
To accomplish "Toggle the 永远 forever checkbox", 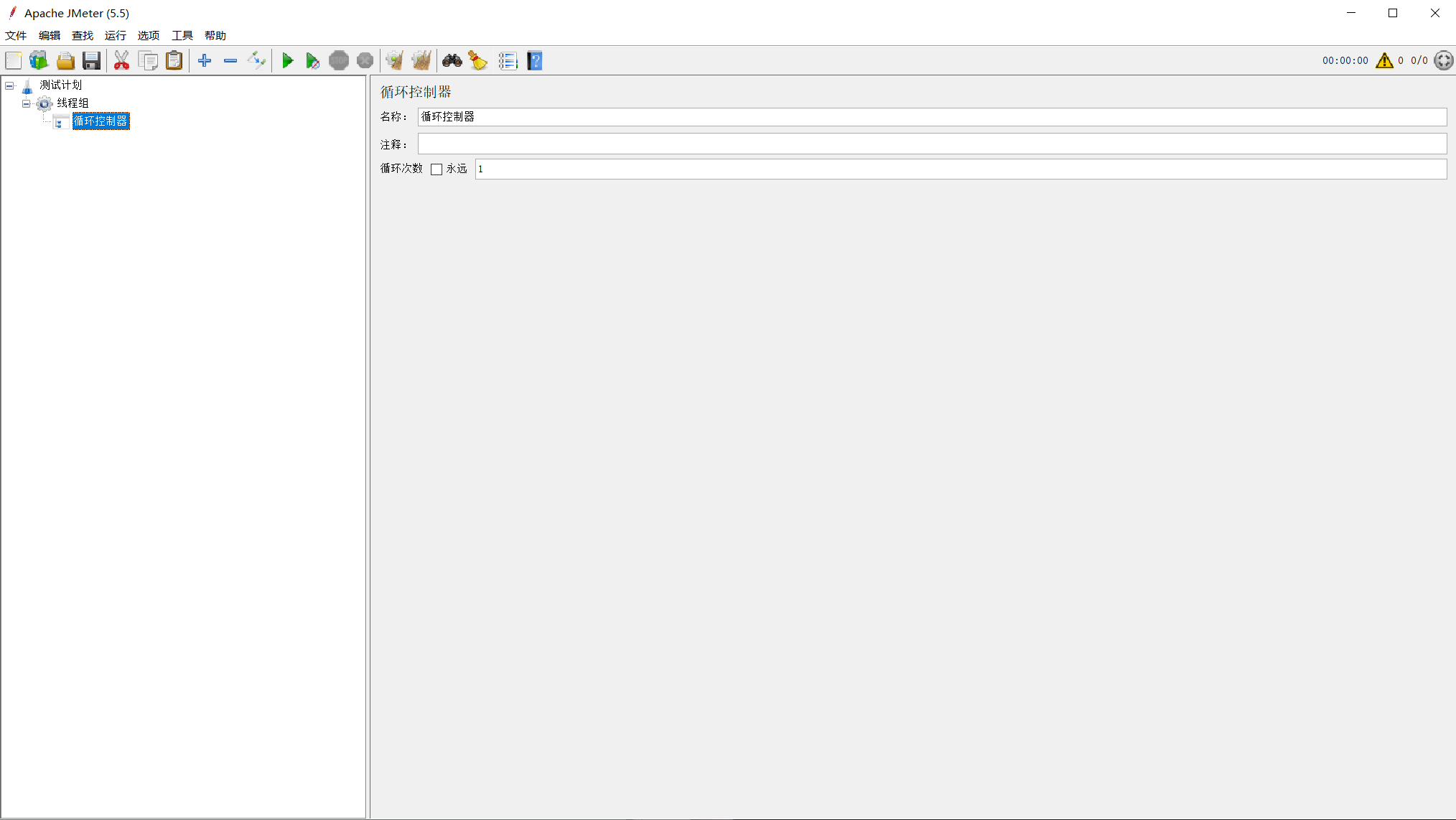I will coord(437,169).
